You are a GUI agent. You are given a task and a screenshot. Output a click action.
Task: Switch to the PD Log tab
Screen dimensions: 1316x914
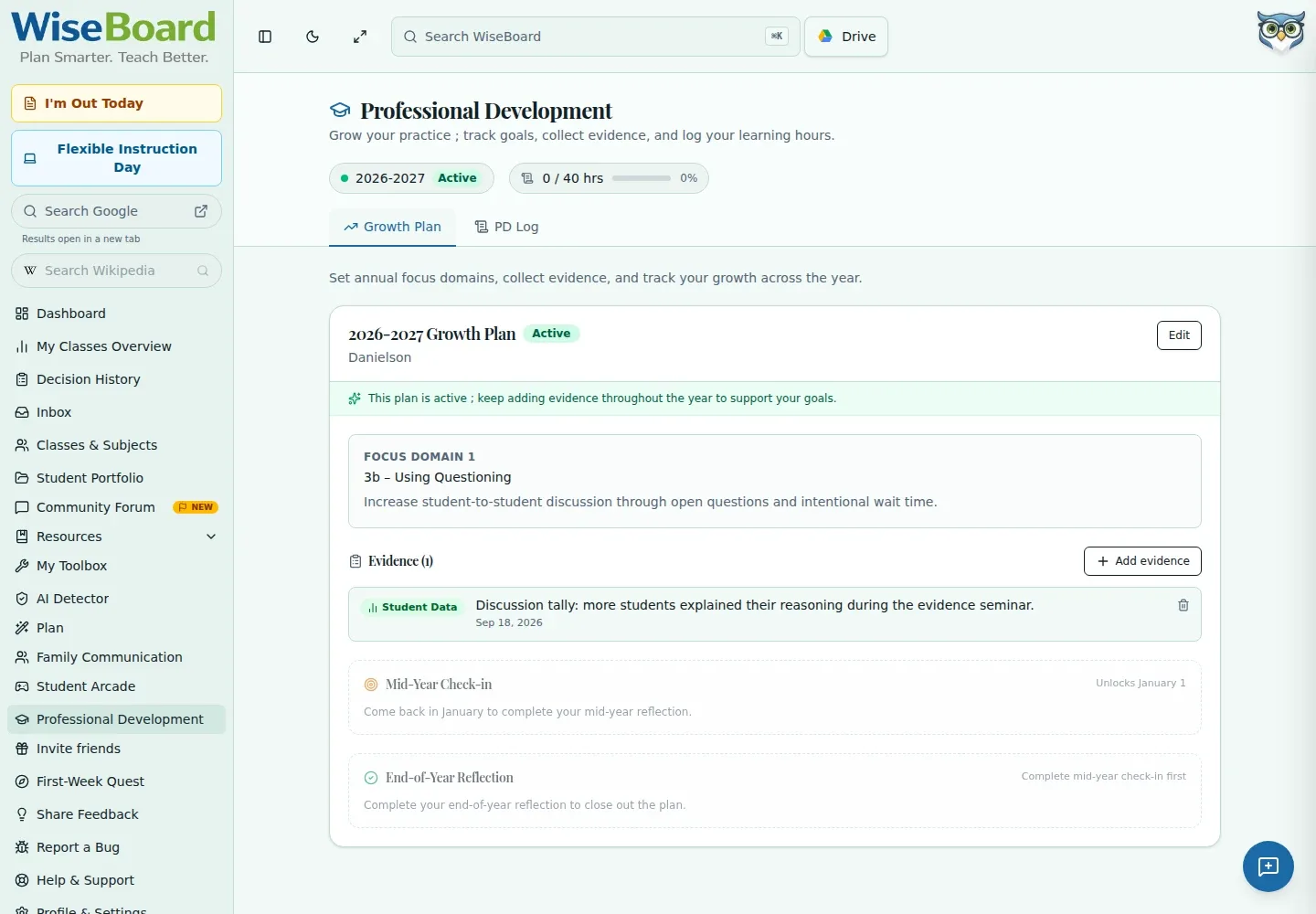coord(506,227)
